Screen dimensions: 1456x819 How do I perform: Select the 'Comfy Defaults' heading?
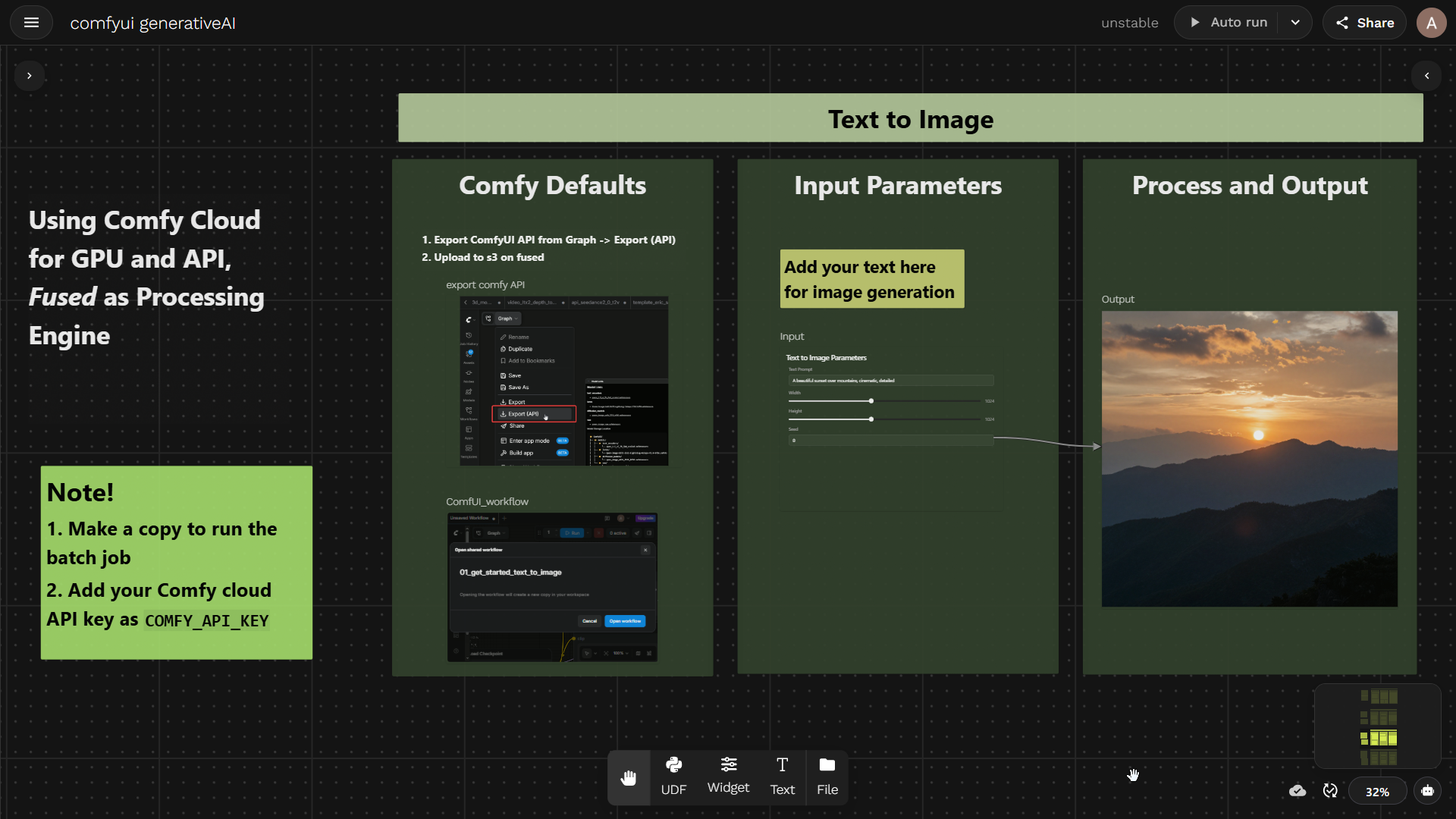[x=552, y=186]
